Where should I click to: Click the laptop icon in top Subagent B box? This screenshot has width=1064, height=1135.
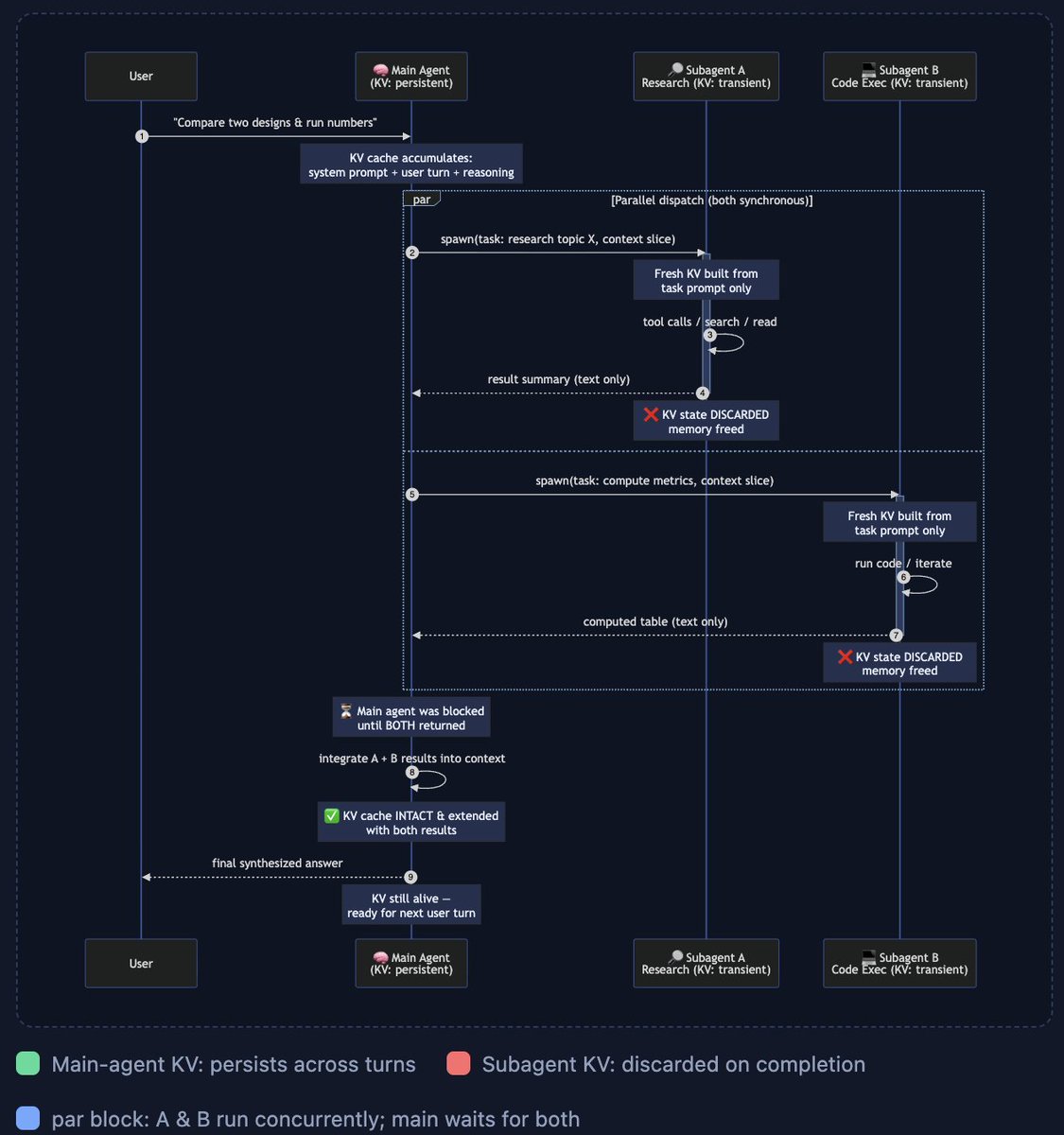(868, 70)
